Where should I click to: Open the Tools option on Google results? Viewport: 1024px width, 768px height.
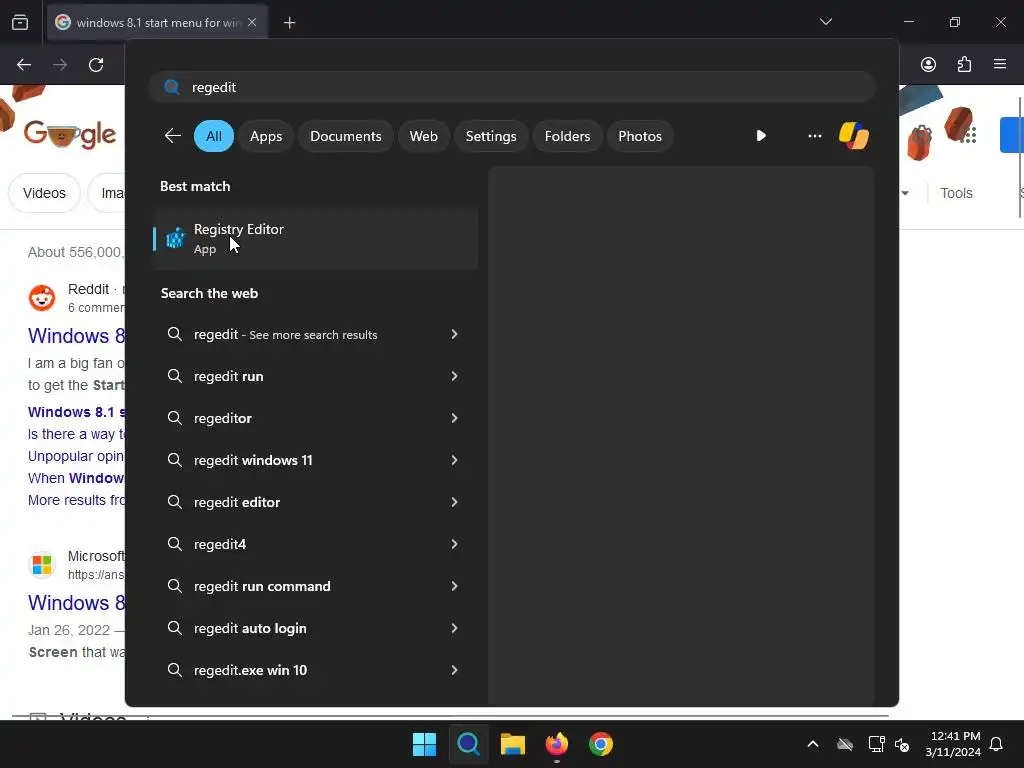click(956, 193)
